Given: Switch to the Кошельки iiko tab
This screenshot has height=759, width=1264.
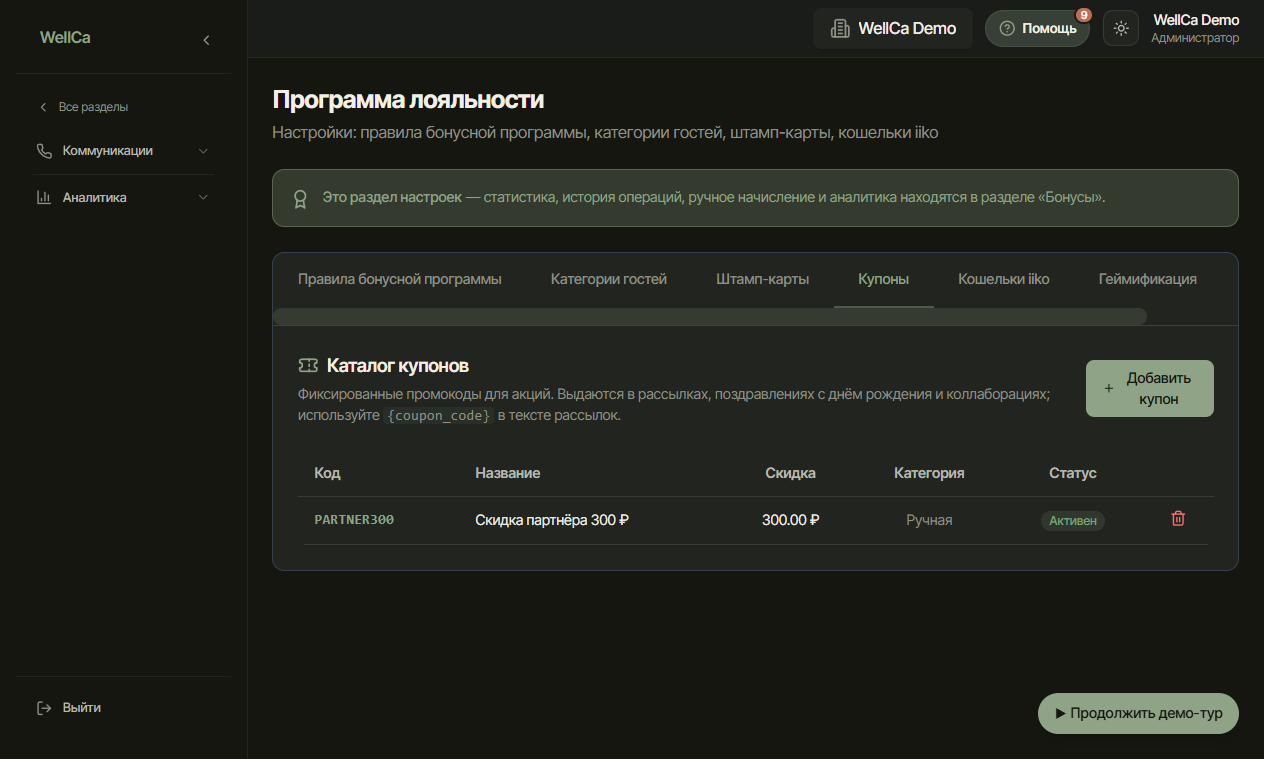Looking at the screenshot, I should pos(1004,280).
